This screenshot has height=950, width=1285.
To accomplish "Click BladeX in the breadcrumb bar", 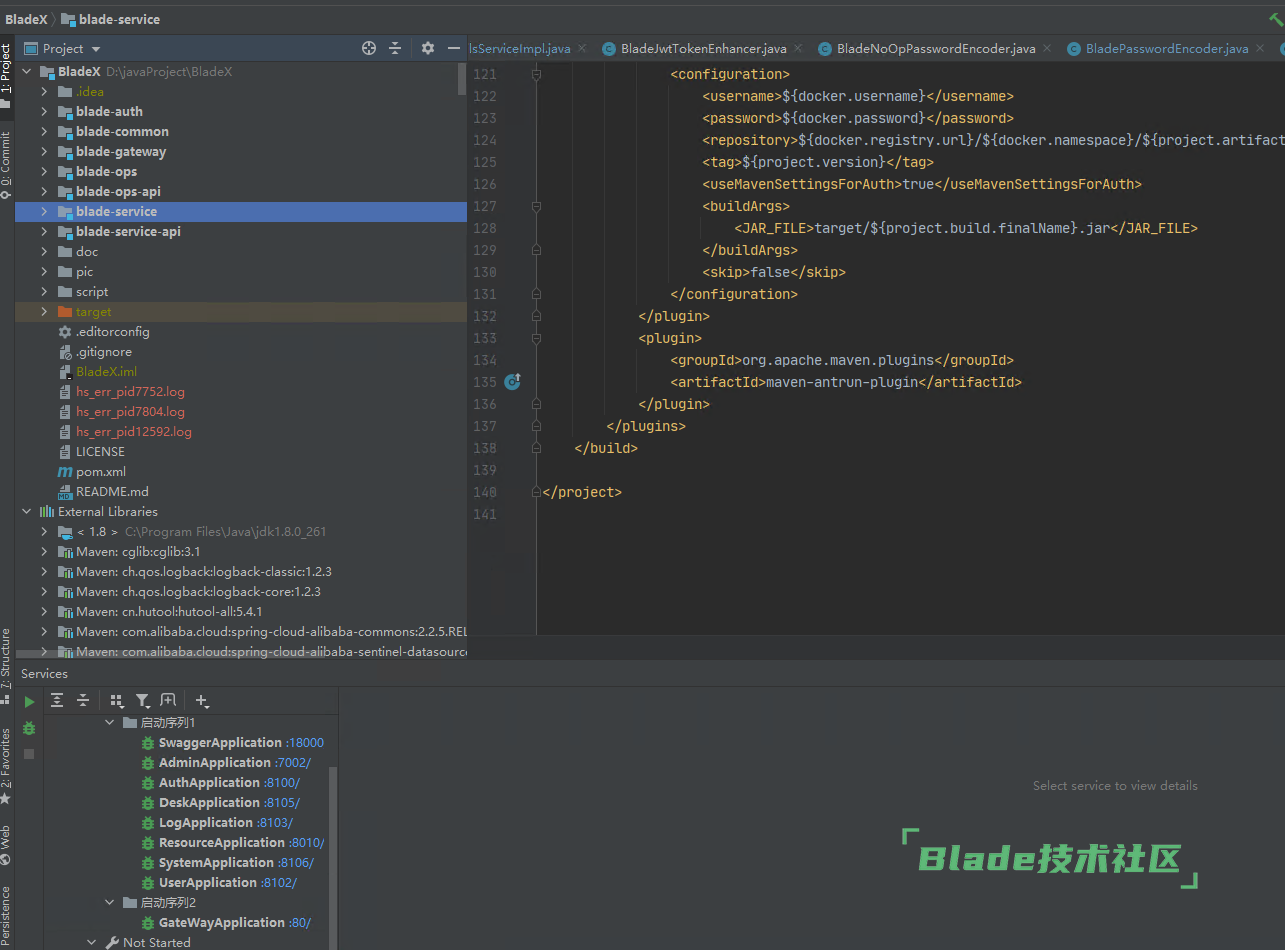I will pos(26,19).
